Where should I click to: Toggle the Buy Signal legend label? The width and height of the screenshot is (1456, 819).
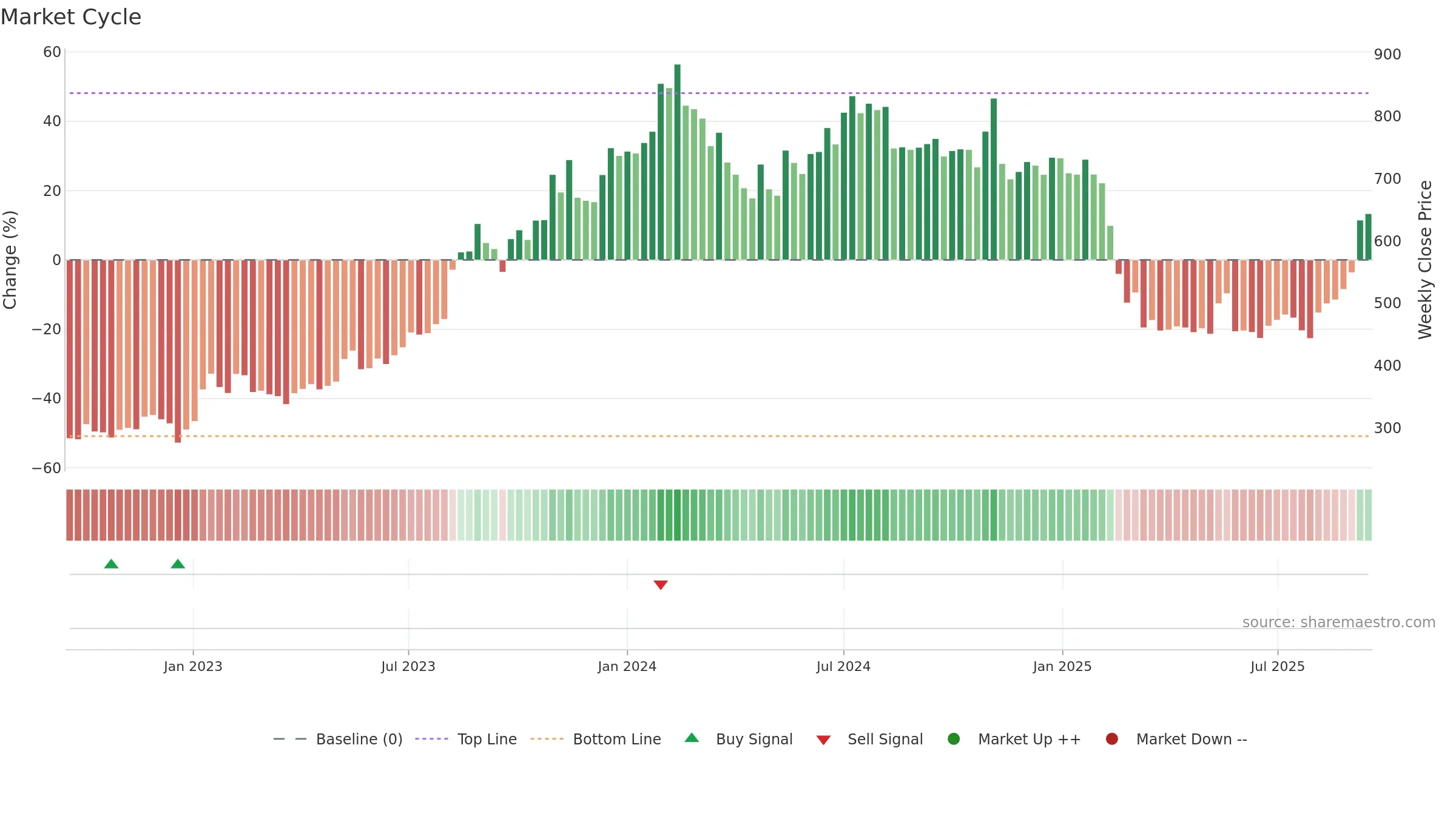pyautogui.click(x=754, y=739)
